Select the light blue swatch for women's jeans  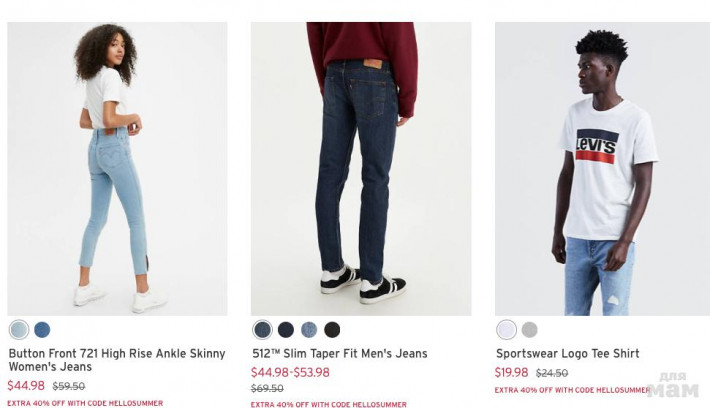click(x=18, y=330)
